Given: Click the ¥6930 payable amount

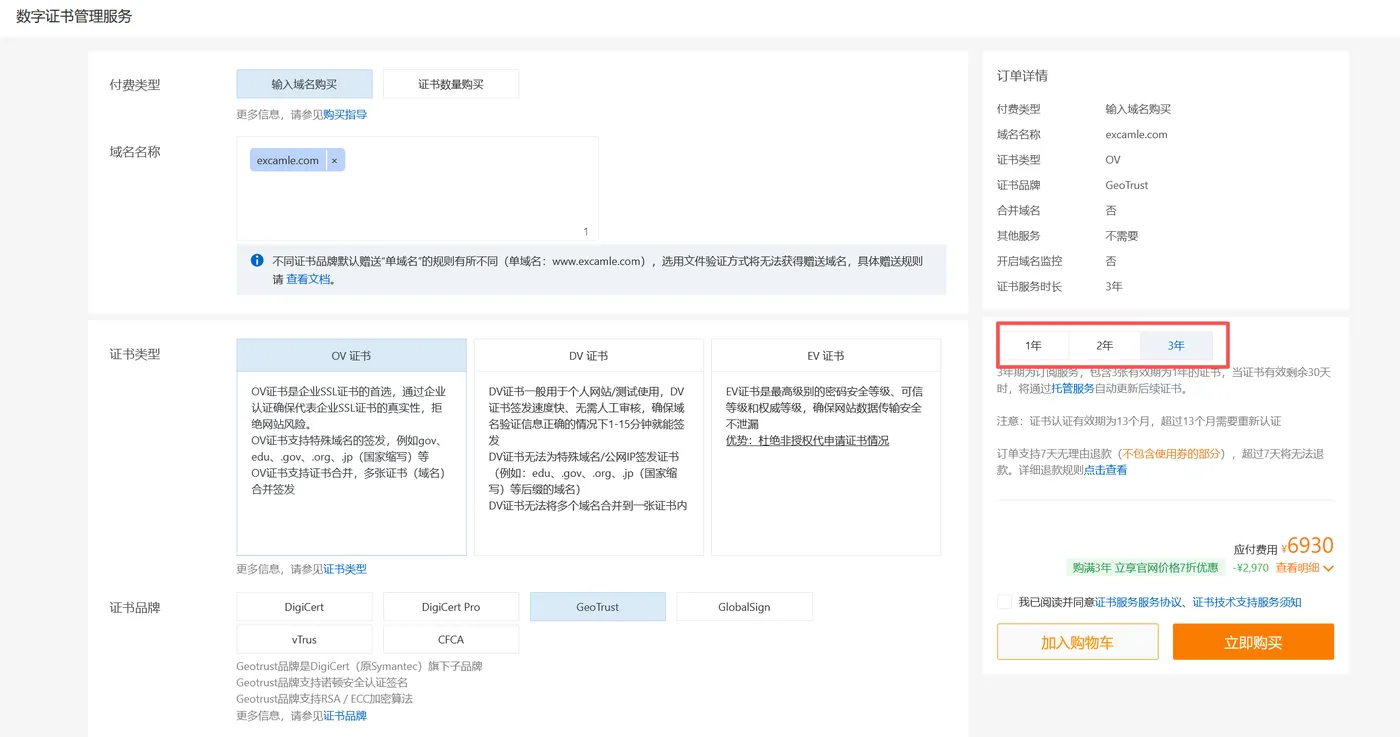Looking at the screenshot, I should (1308, 546).
